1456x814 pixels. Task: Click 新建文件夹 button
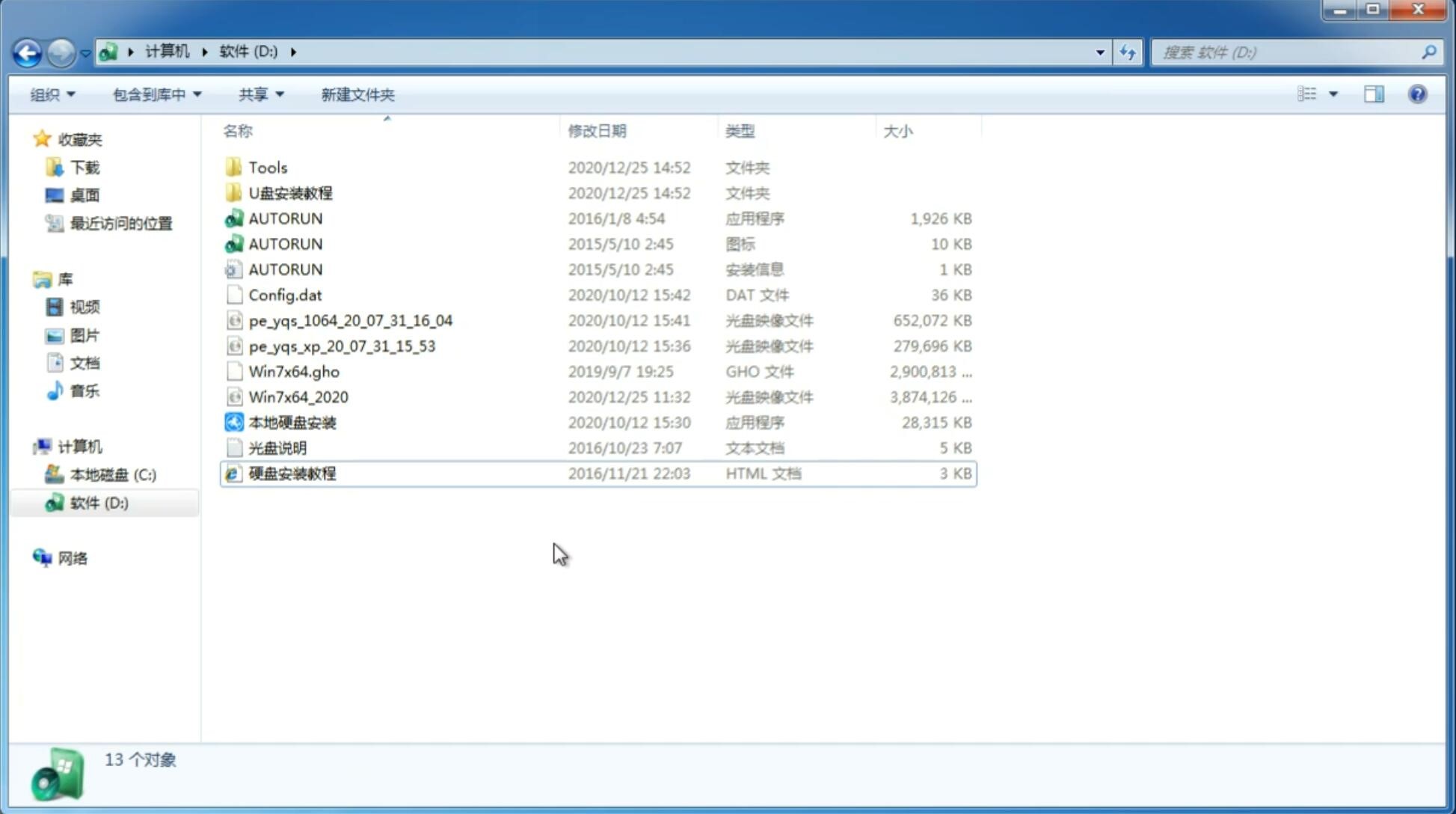pyautogui.click(x=358, y=94)
